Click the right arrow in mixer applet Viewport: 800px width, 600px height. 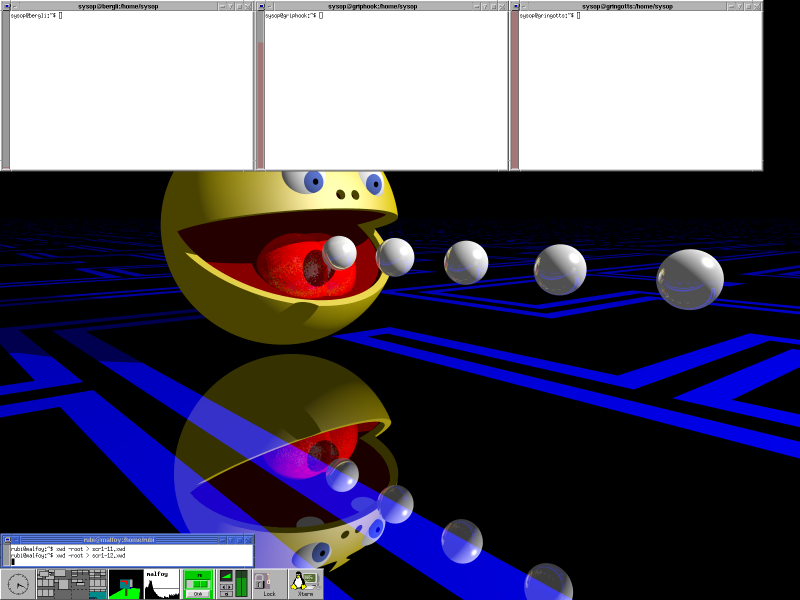click(230, 587)
